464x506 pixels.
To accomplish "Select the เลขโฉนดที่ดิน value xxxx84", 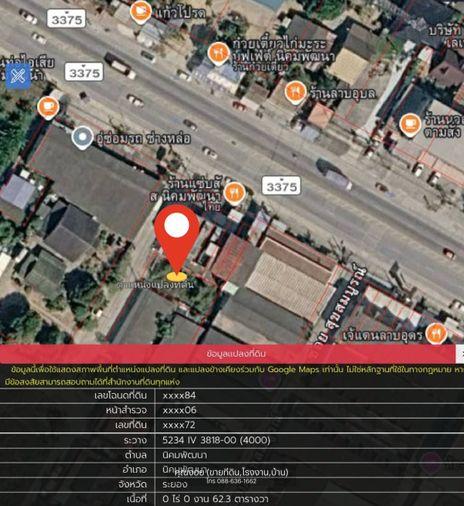I will [179, 396].
